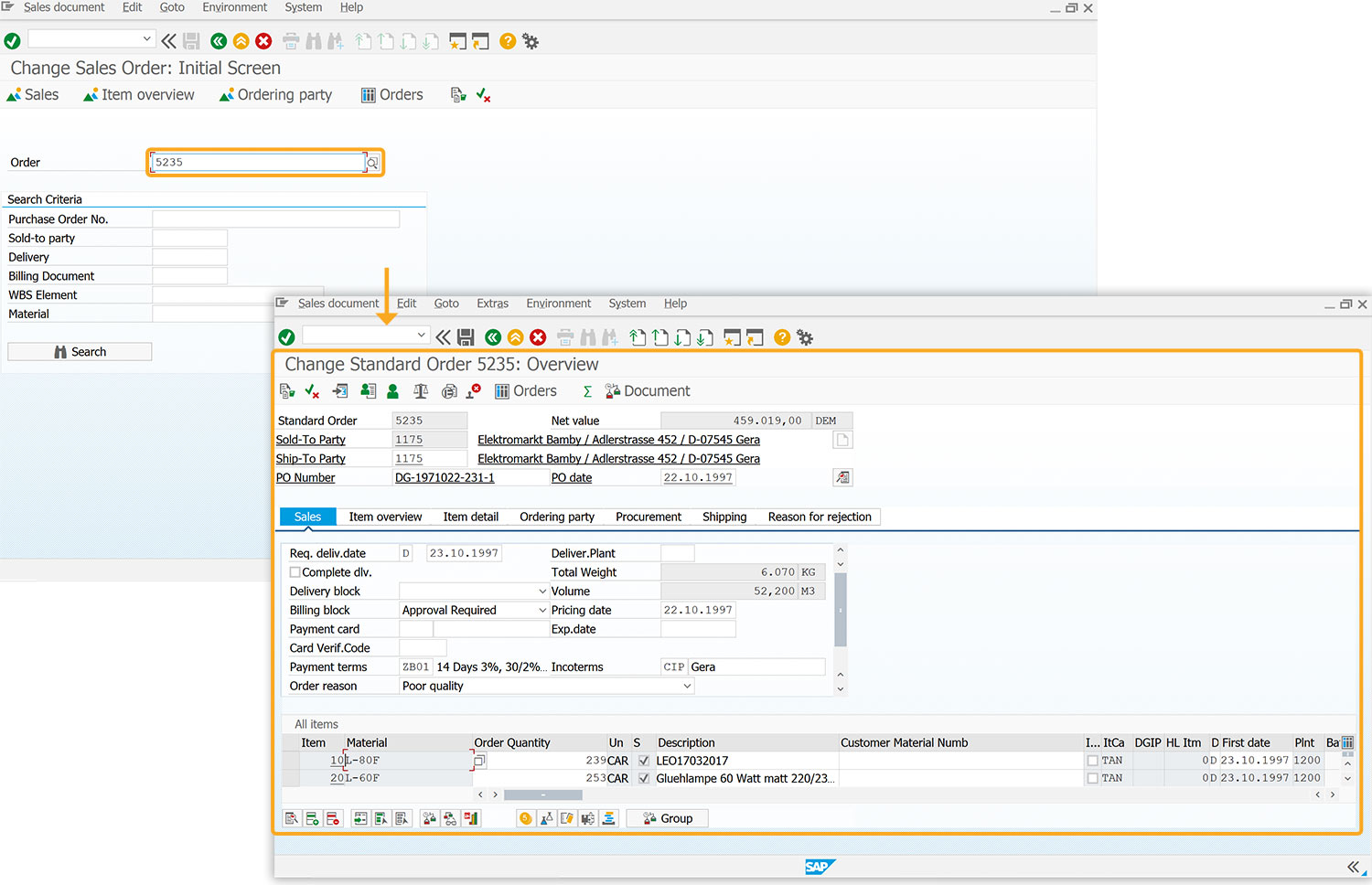Switch to the Item detail tab

[x=471, y=517]
